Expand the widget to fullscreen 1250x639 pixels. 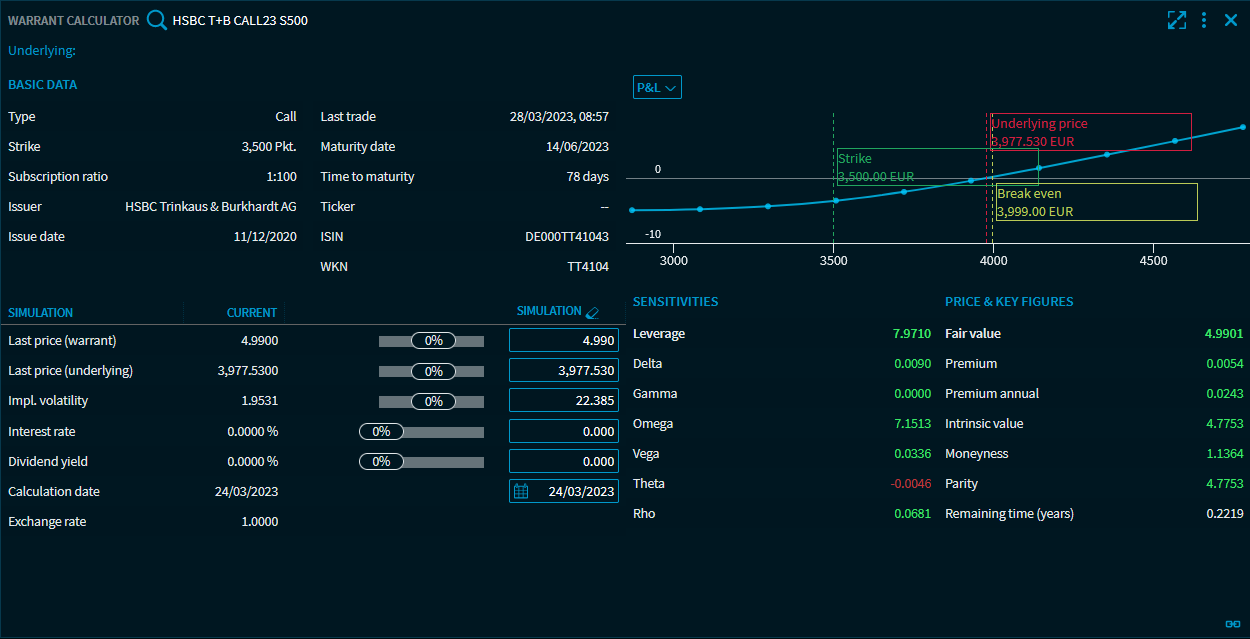coord(1176,20)
